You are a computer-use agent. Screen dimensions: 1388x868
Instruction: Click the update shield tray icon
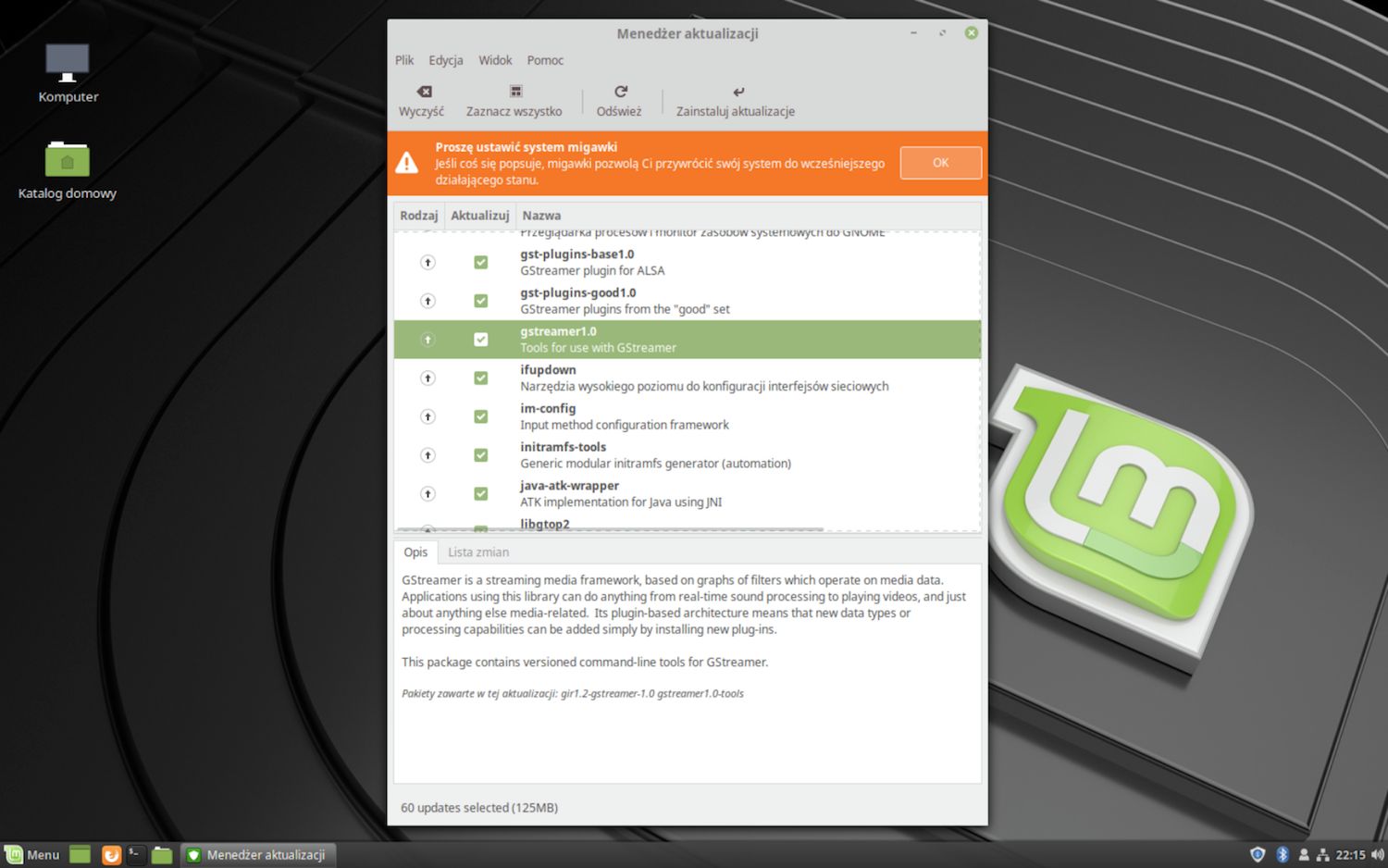pyautogui.click(x=1258, y=855)
